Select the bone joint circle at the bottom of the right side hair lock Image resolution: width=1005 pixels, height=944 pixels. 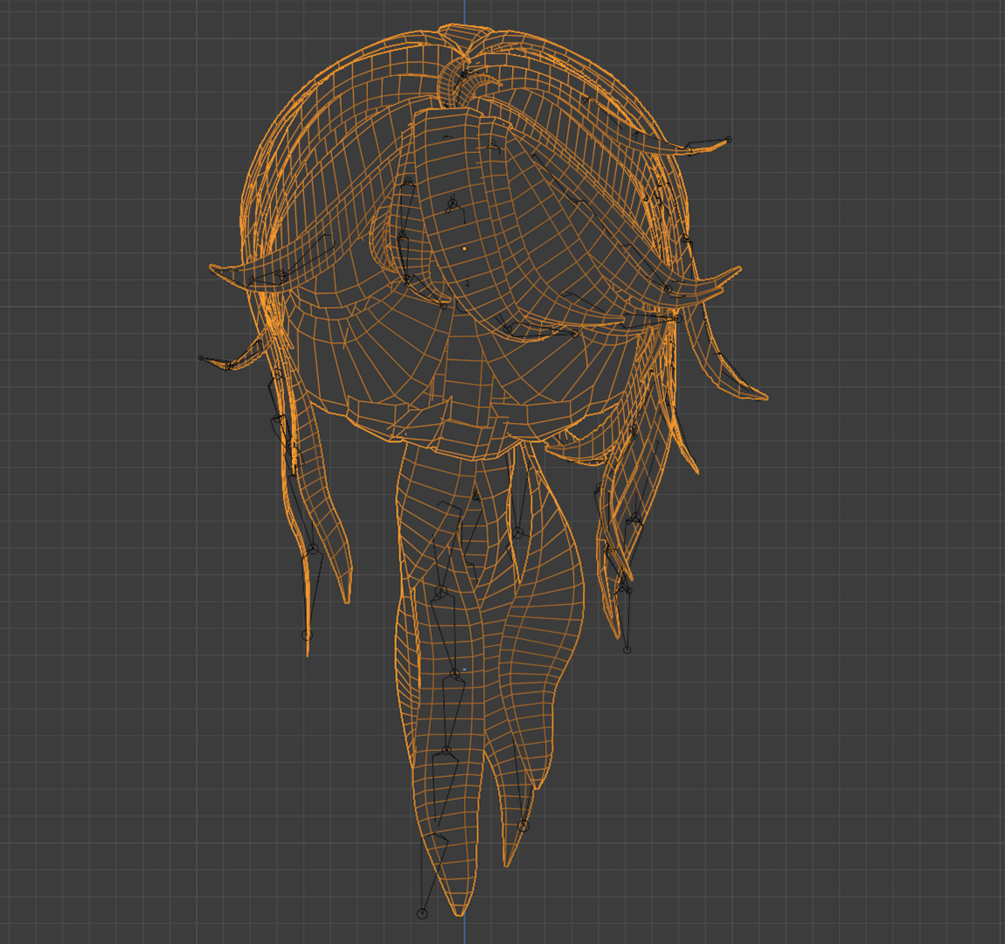point(627,650)
